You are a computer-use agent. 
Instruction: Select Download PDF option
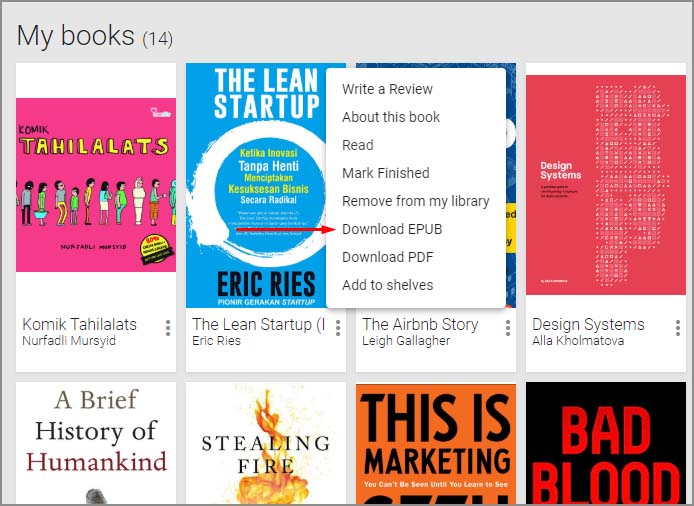387,257
